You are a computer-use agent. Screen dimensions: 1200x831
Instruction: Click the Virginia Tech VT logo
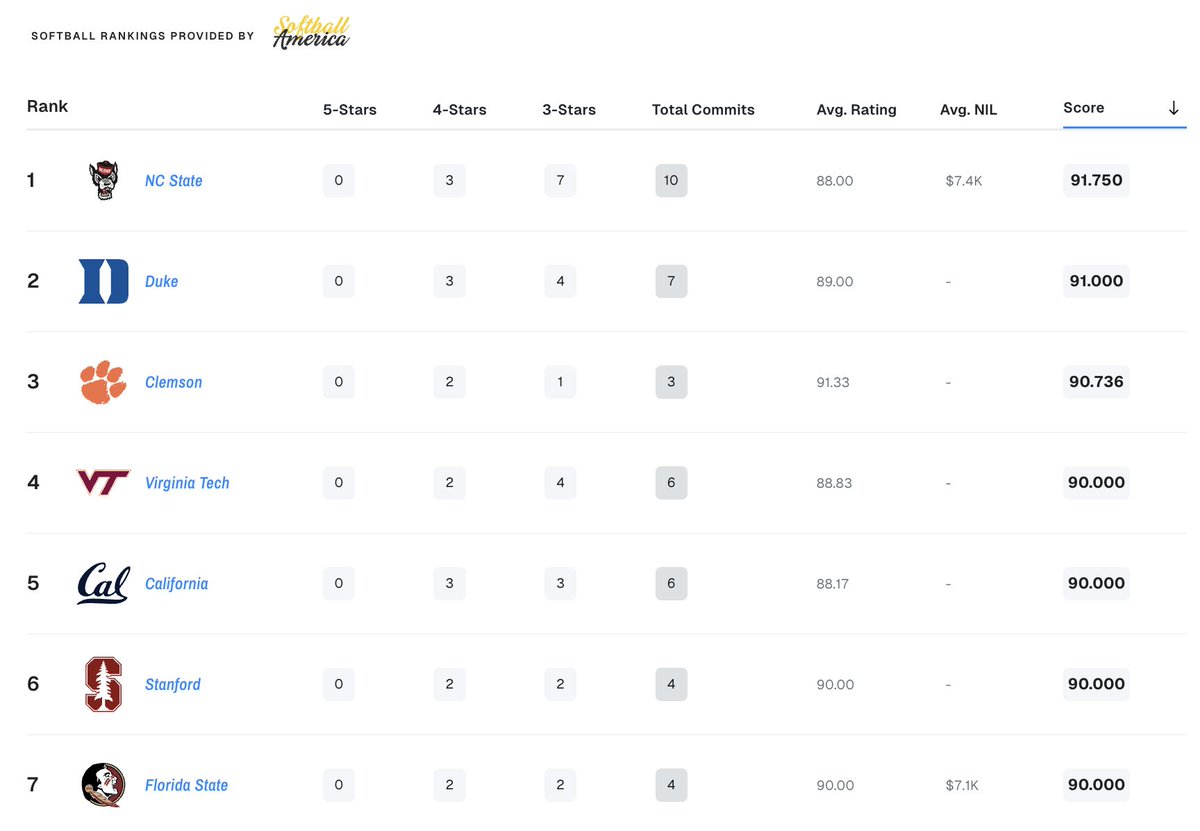pos(103,483)
